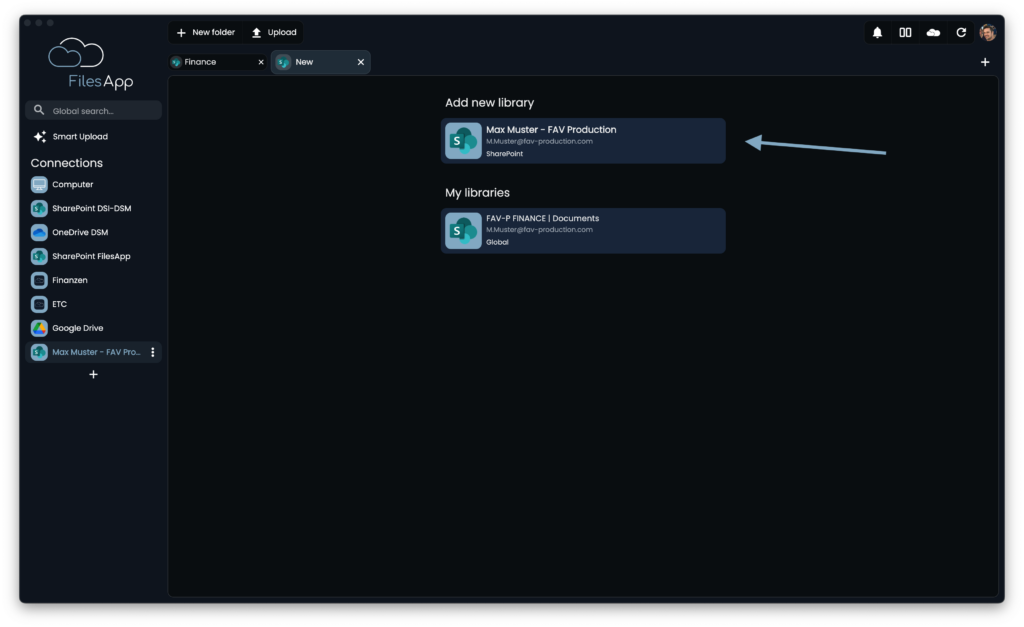Click the SharePoint FilesApp sidebar icon
The height and width of the screenshot is (627, 1024).
click(x=39, y=256)
